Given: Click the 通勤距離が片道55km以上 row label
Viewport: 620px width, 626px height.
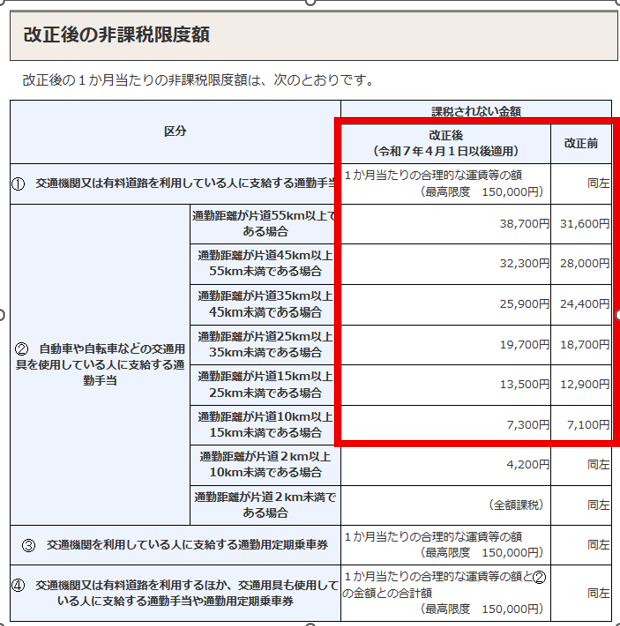Looking at the screenshot, I should 265,224.
